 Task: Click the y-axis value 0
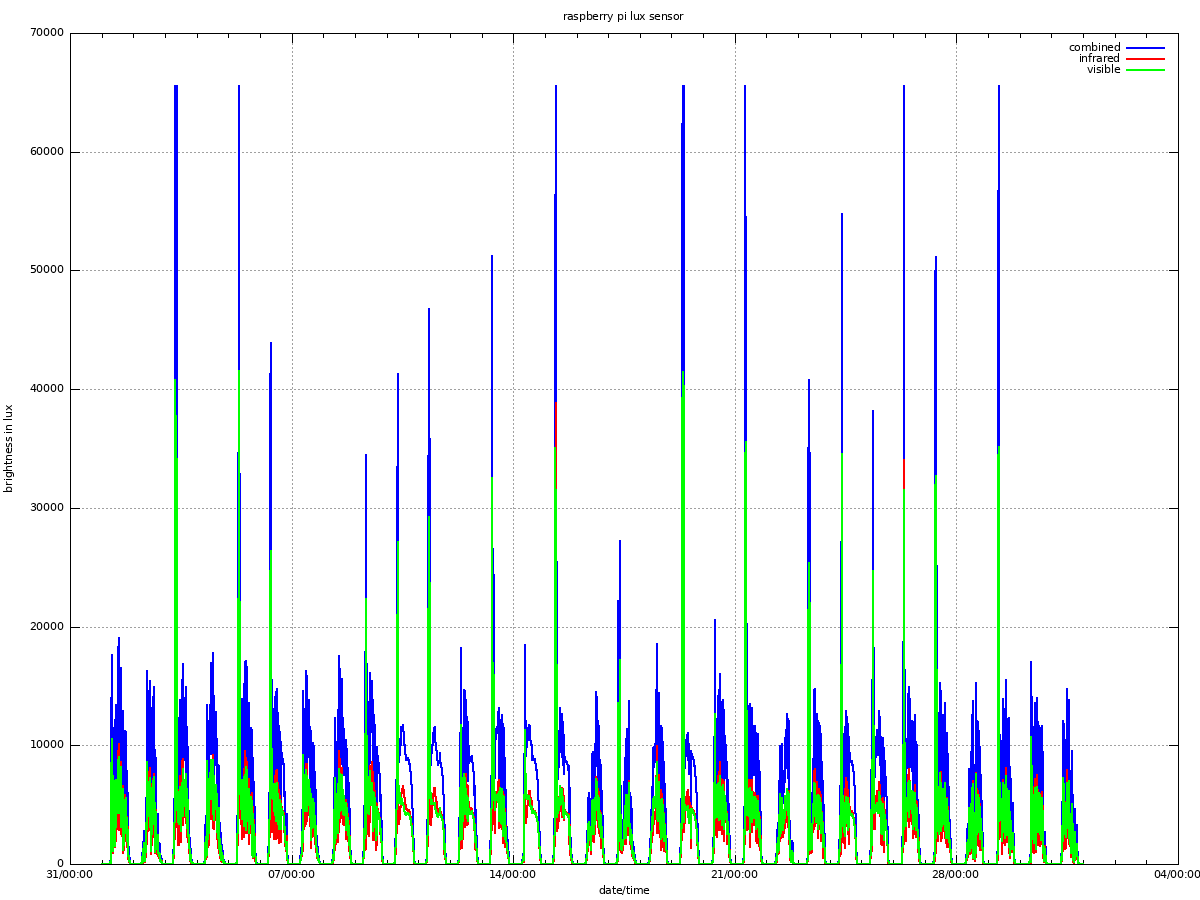(x=61, y=864)
